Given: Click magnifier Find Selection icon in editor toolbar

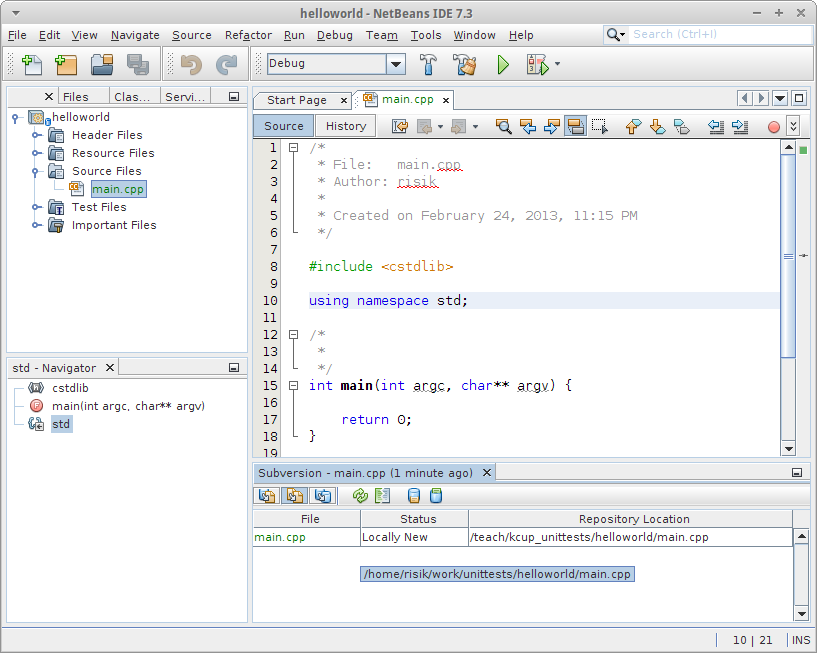Looking at the screenshot, I should 504,126.
